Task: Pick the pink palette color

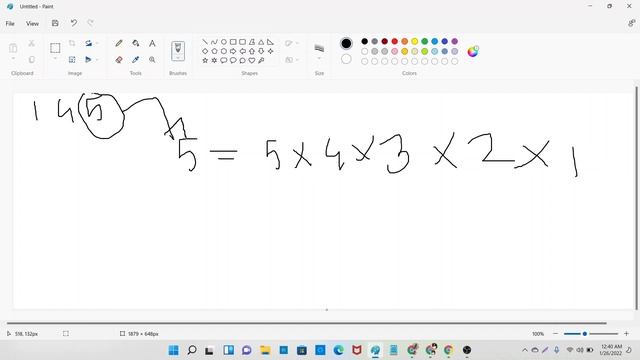Action: [x=394, y=51]
